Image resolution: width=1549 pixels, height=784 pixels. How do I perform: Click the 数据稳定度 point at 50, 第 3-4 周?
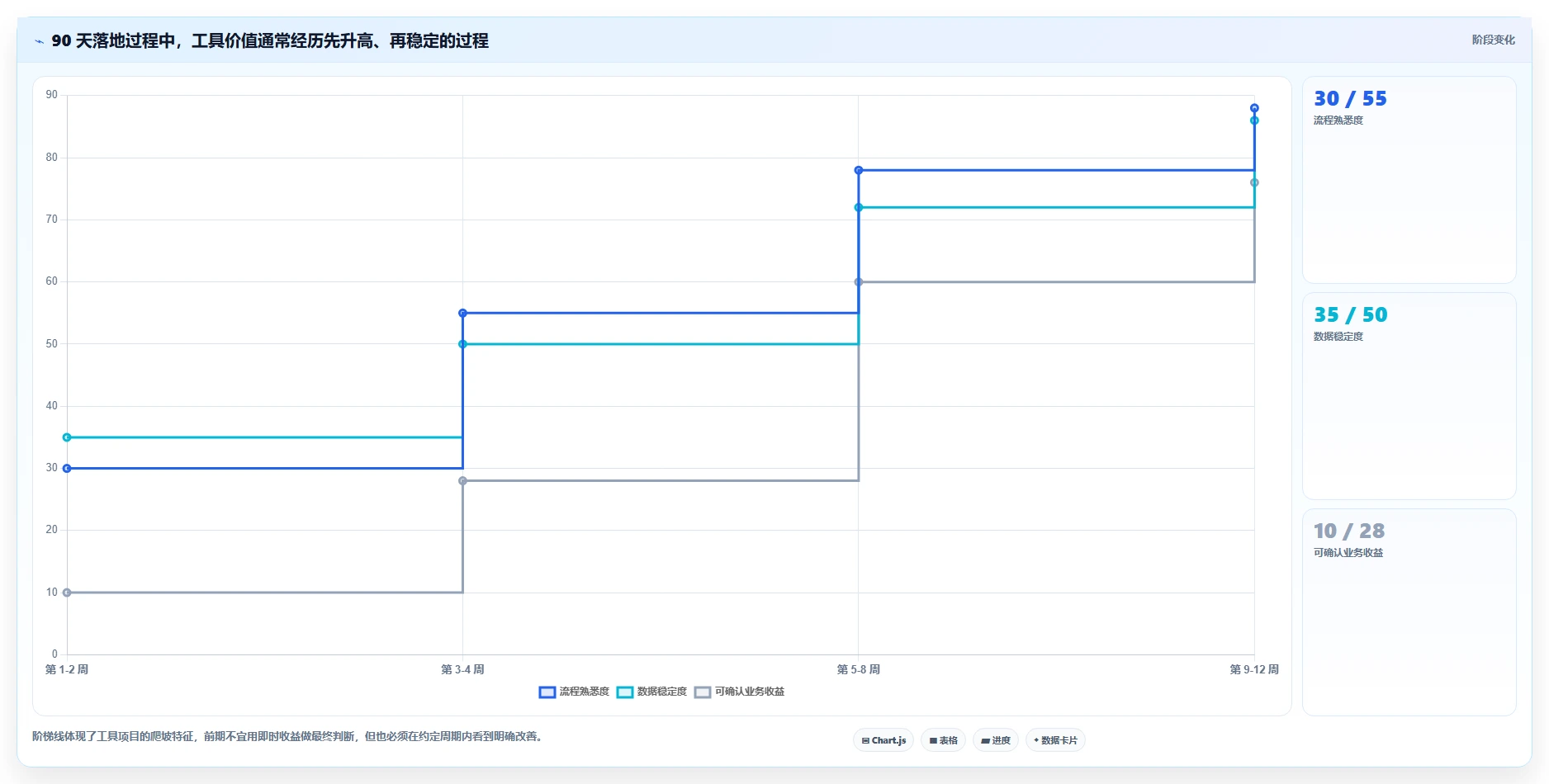coord(462,344)
